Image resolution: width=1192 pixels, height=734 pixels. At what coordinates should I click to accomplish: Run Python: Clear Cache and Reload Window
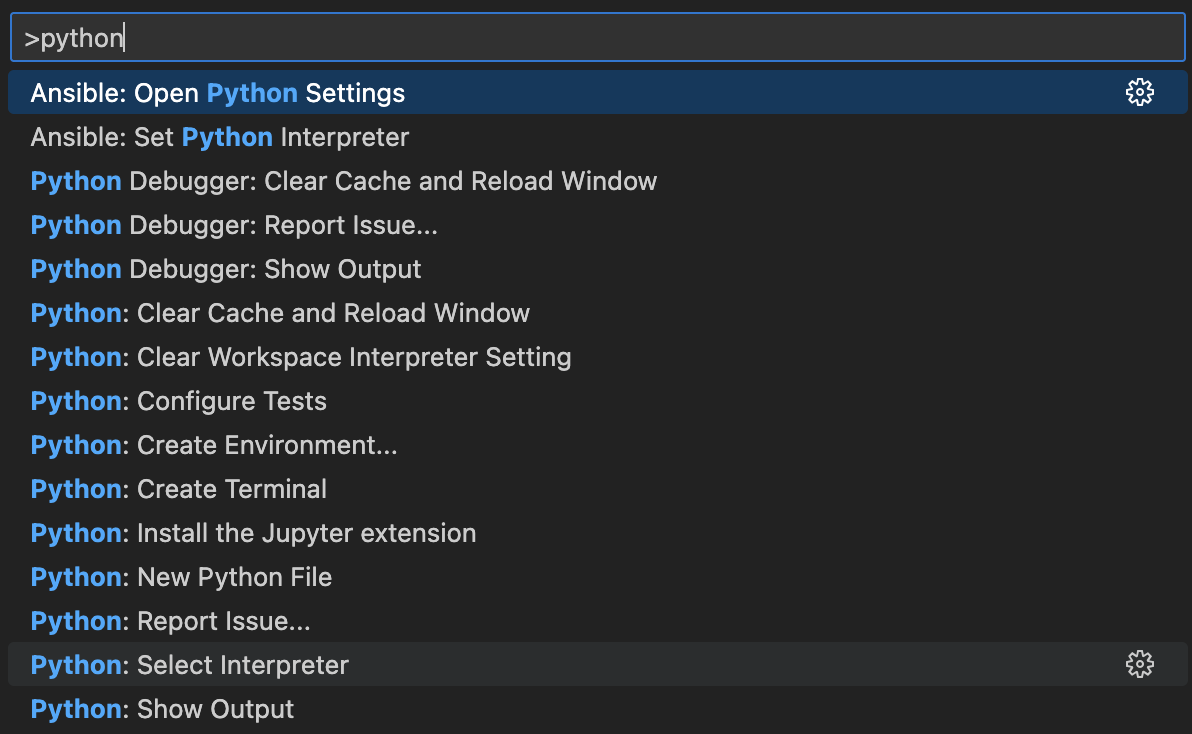(280, 313)
